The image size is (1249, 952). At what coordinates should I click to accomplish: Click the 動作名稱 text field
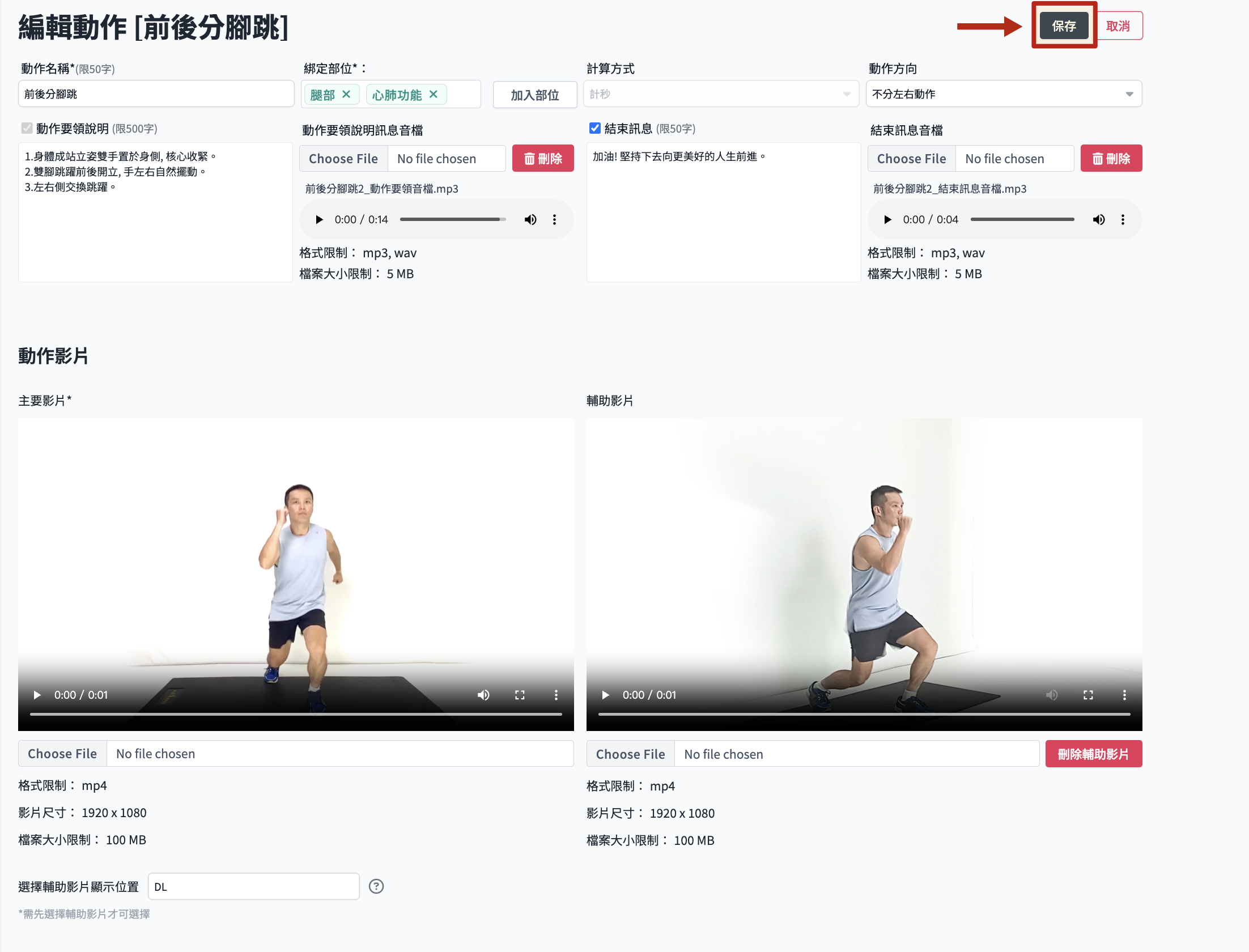click(x=156, y=94)
